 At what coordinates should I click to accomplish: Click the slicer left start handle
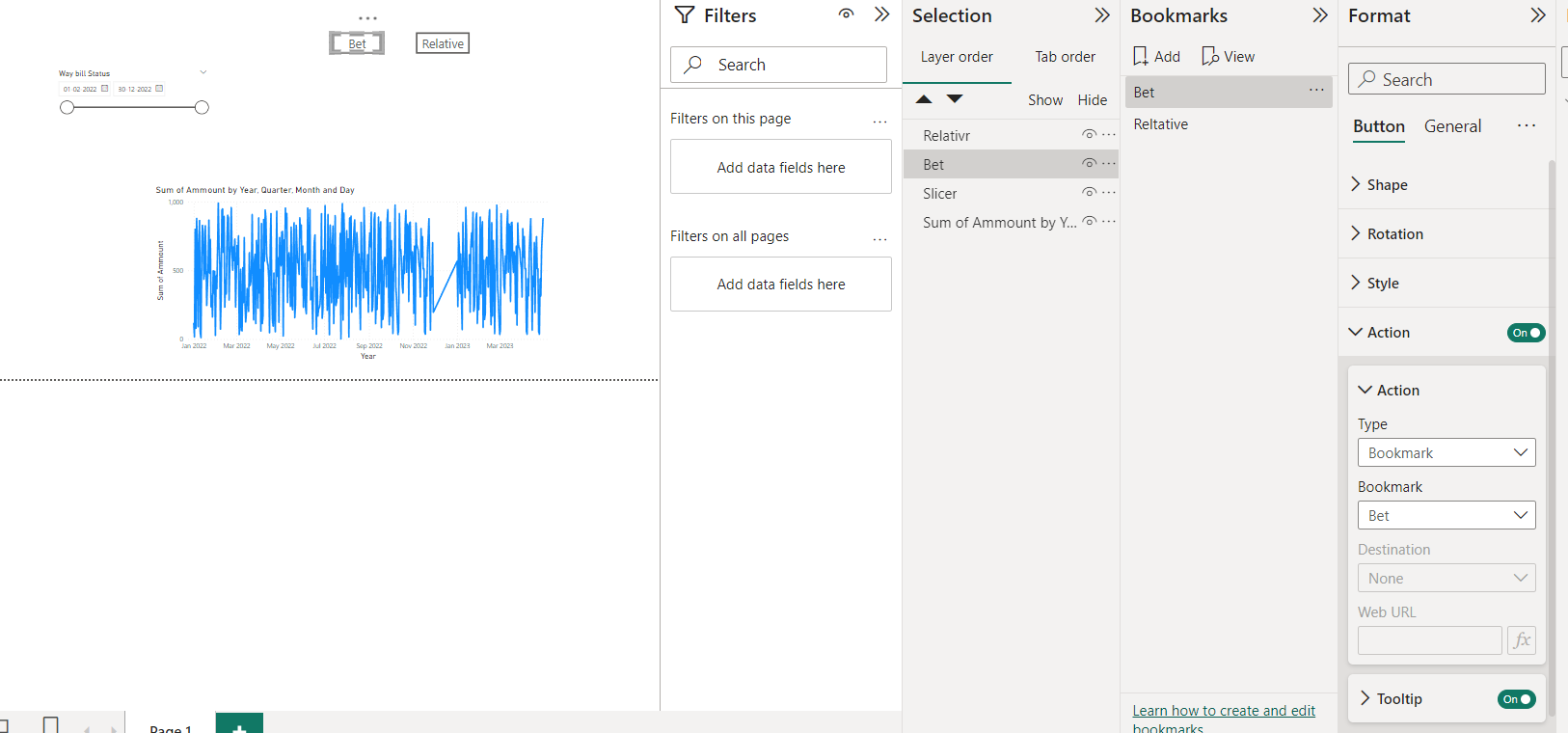(x=67, y=107)
